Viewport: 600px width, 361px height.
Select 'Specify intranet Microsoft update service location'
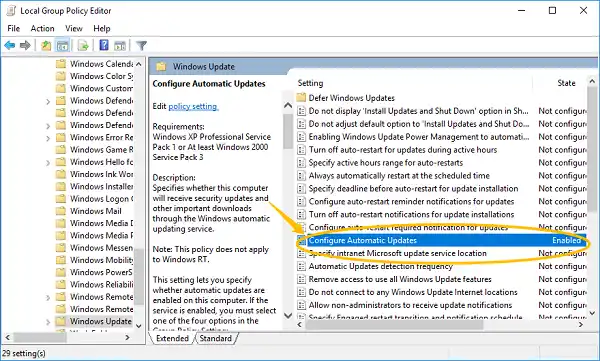click(x=398, y=253)
